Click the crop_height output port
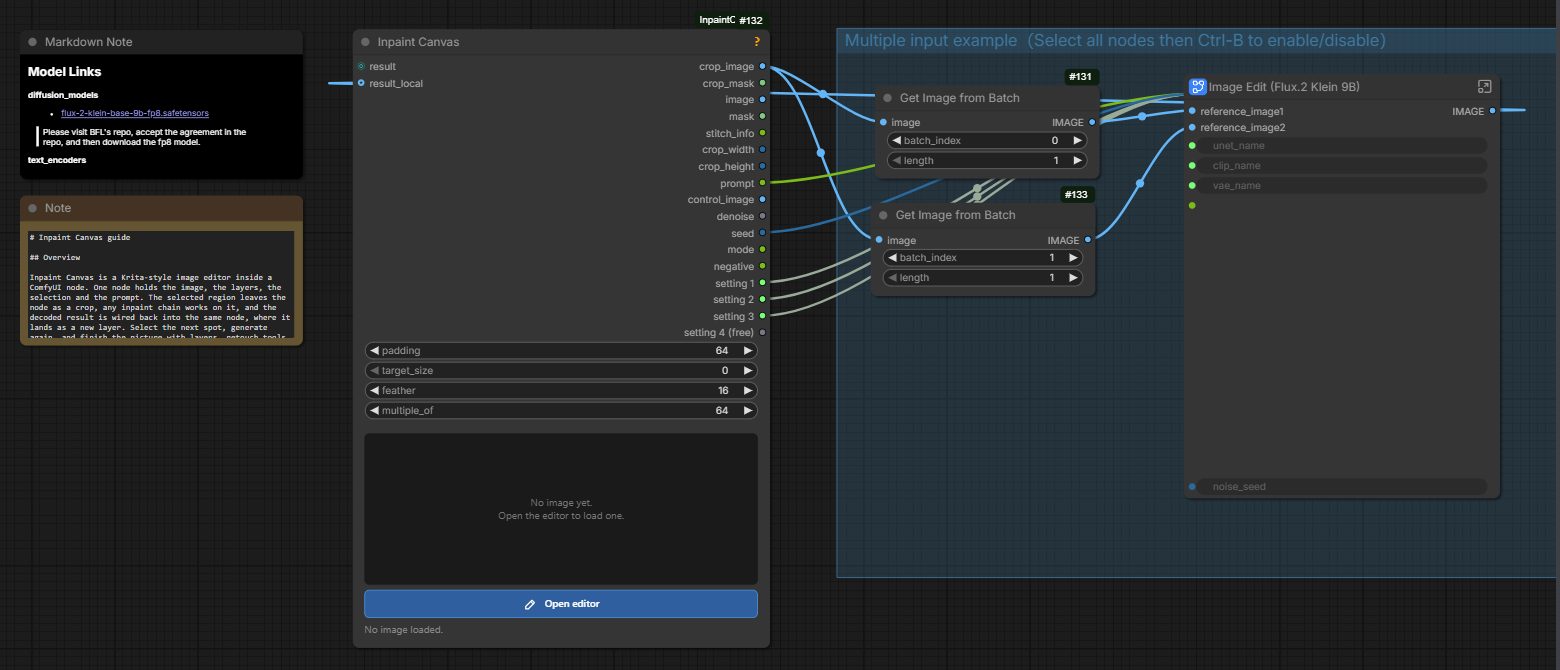This screenshot has height=670, width=1560. coord(763,166)
